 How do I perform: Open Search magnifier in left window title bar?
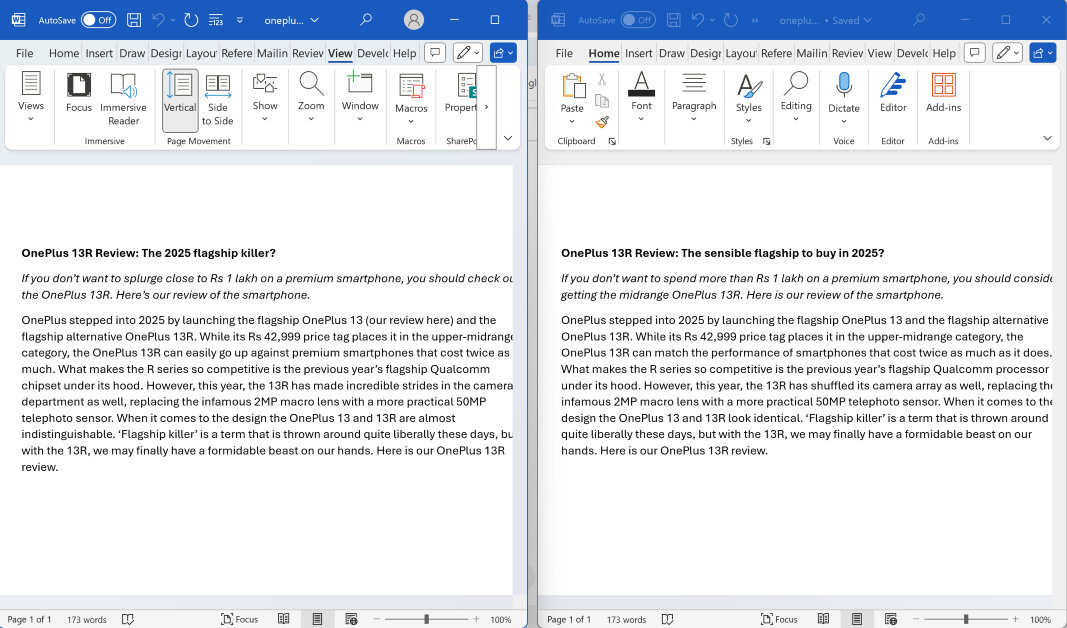[366, 19]
